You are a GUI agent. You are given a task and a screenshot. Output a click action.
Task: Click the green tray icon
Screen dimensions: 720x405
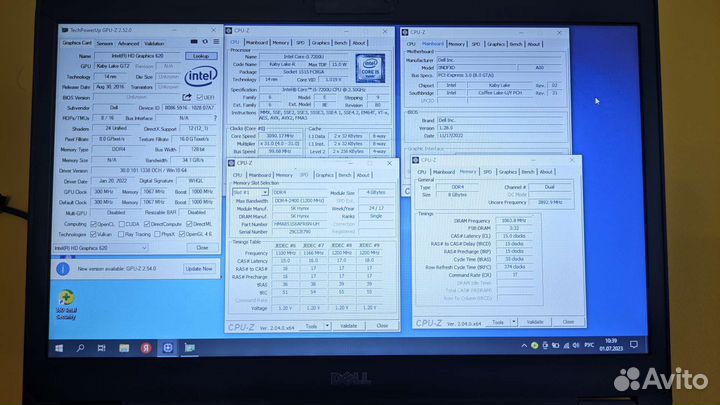(x=534, y=345)
